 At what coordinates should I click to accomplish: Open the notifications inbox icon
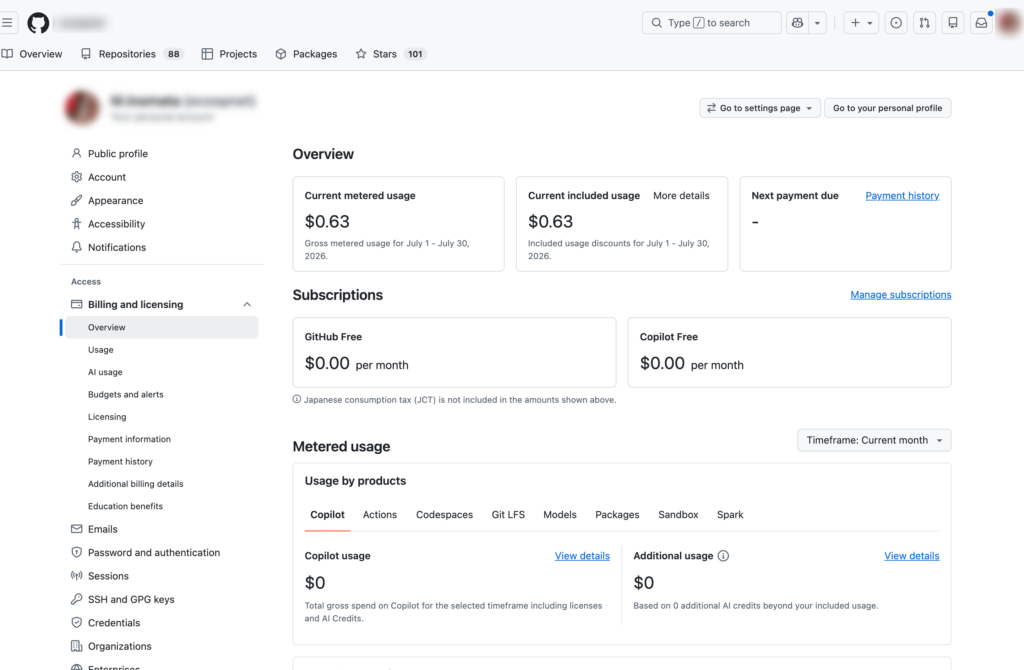tap(981, 23)
